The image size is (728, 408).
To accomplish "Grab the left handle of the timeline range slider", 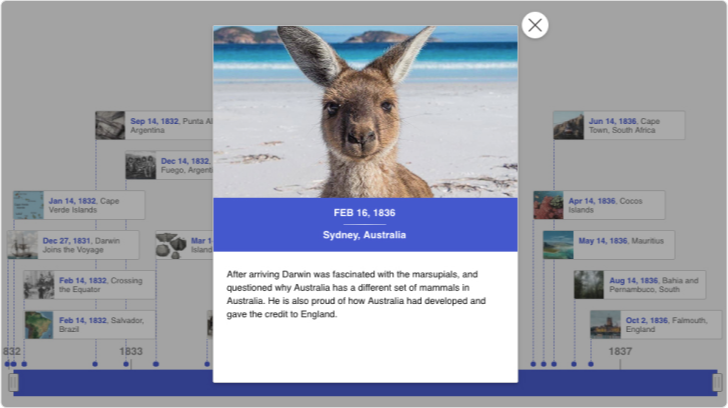I will [x=13, y=382].
